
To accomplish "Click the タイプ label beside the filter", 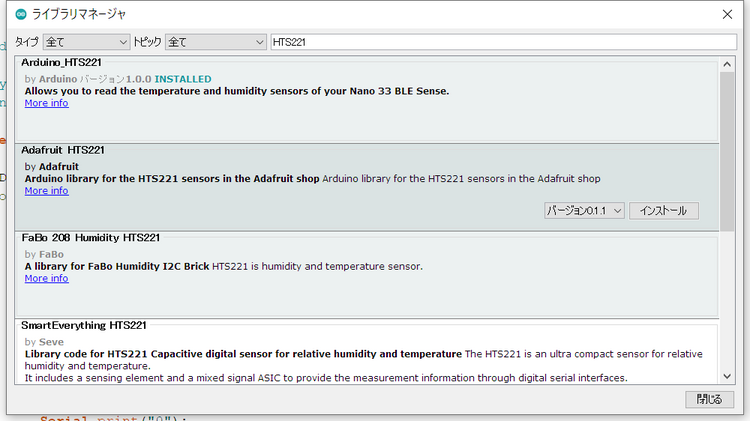I will pos(26,43).
